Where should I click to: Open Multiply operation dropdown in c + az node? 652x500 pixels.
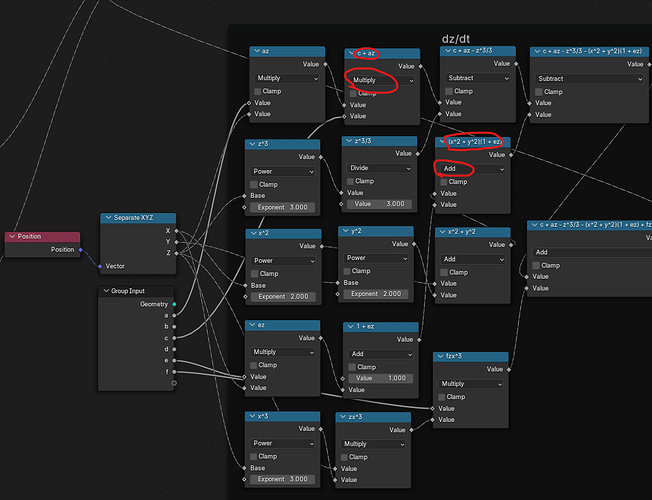pos(382,80)
